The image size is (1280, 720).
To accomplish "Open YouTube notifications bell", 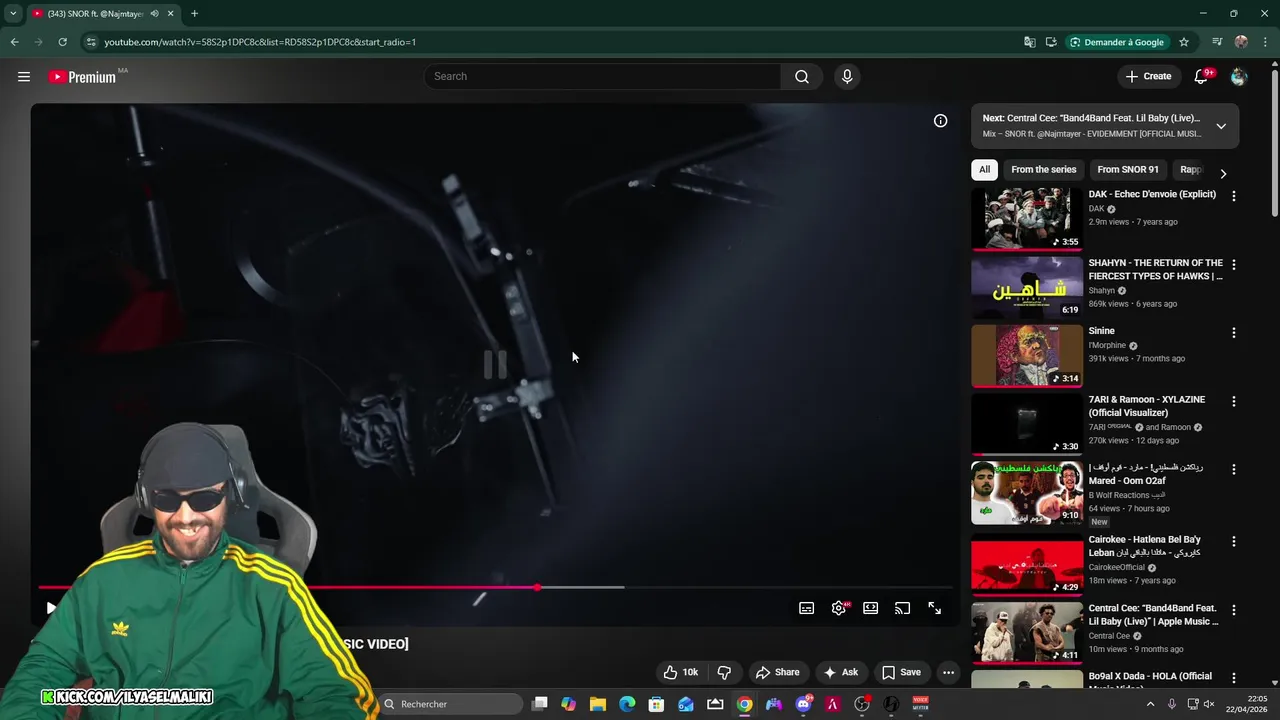I will (1201, 76).
